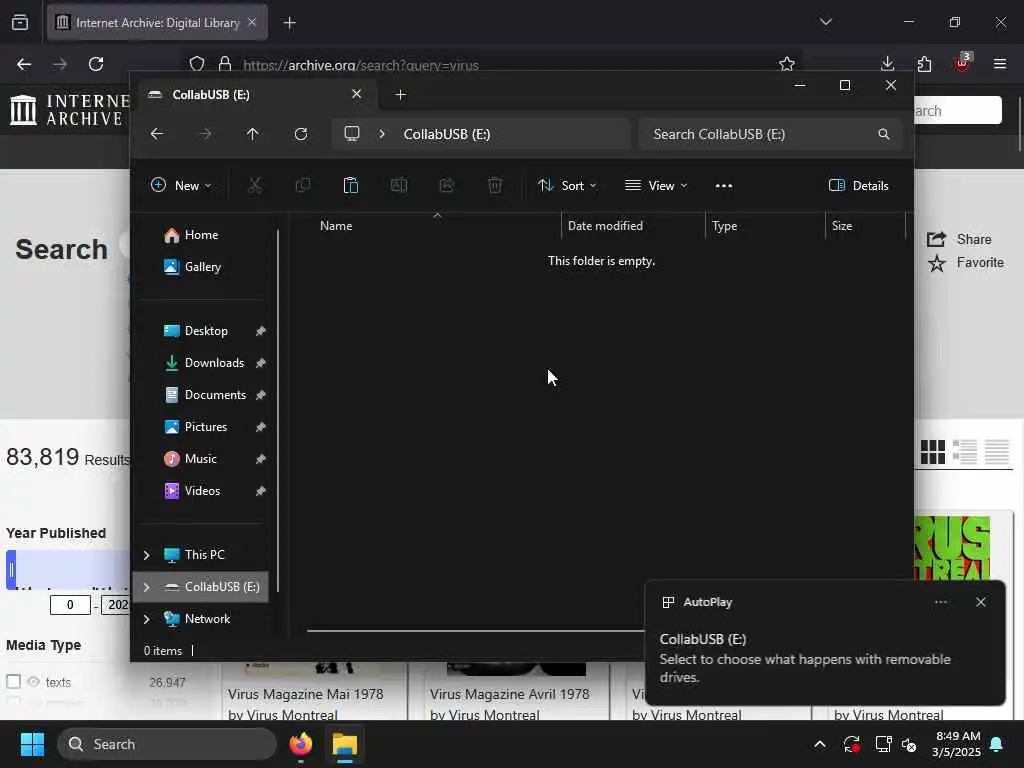This screenshot has width=1024, height=768.
Task: Open the Music quick access folder
Action: pos(200,459)
